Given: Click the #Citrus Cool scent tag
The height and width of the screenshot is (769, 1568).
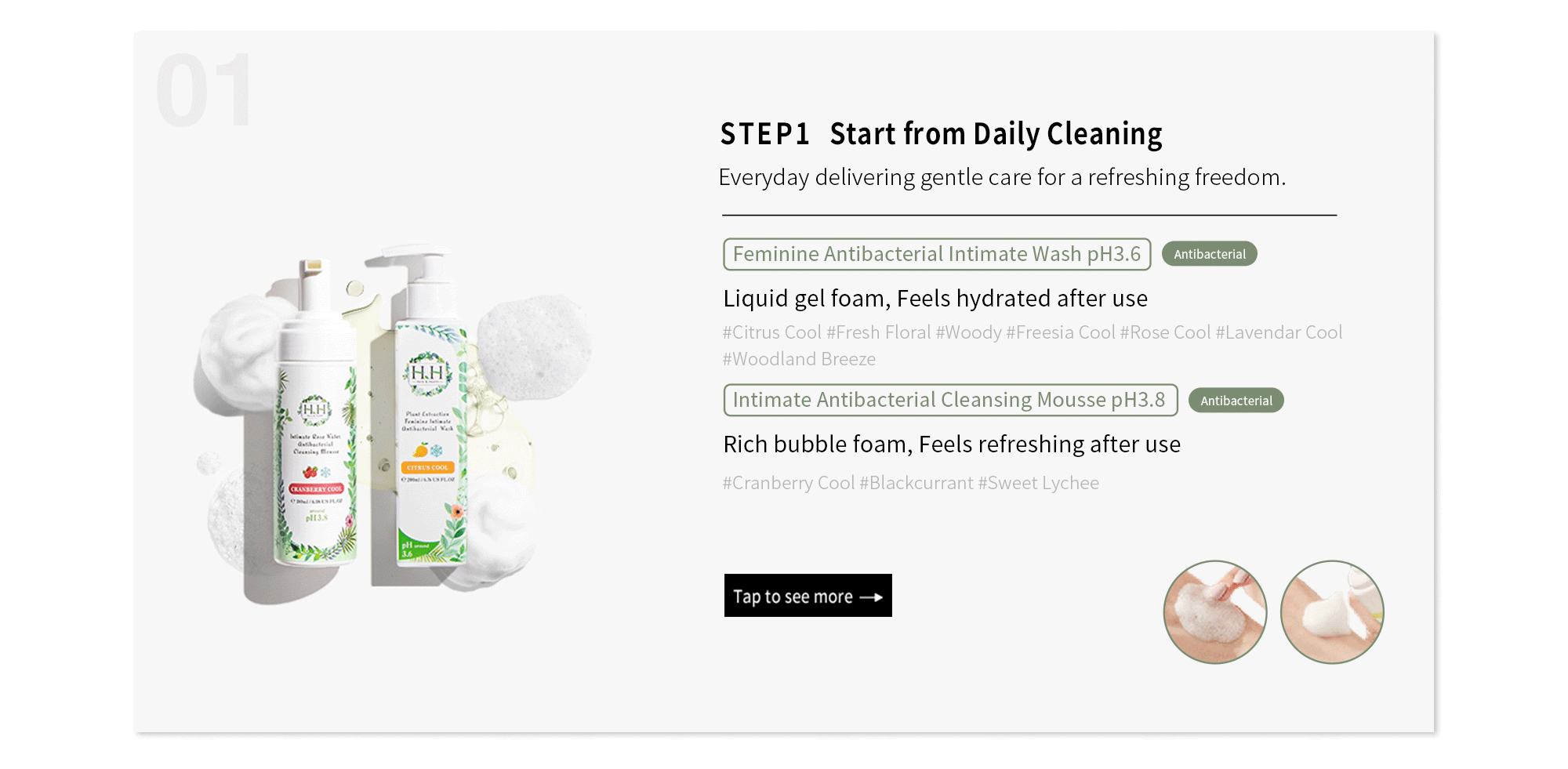Looking at the screenshot, I should (771, 332).
